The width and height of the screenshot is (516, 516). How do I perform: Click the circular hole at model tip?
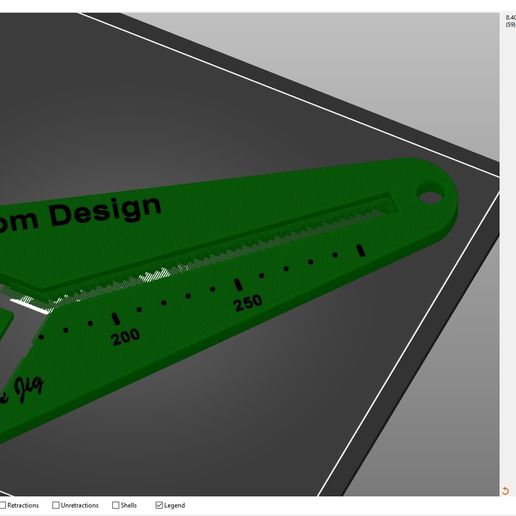coord(430,197)
